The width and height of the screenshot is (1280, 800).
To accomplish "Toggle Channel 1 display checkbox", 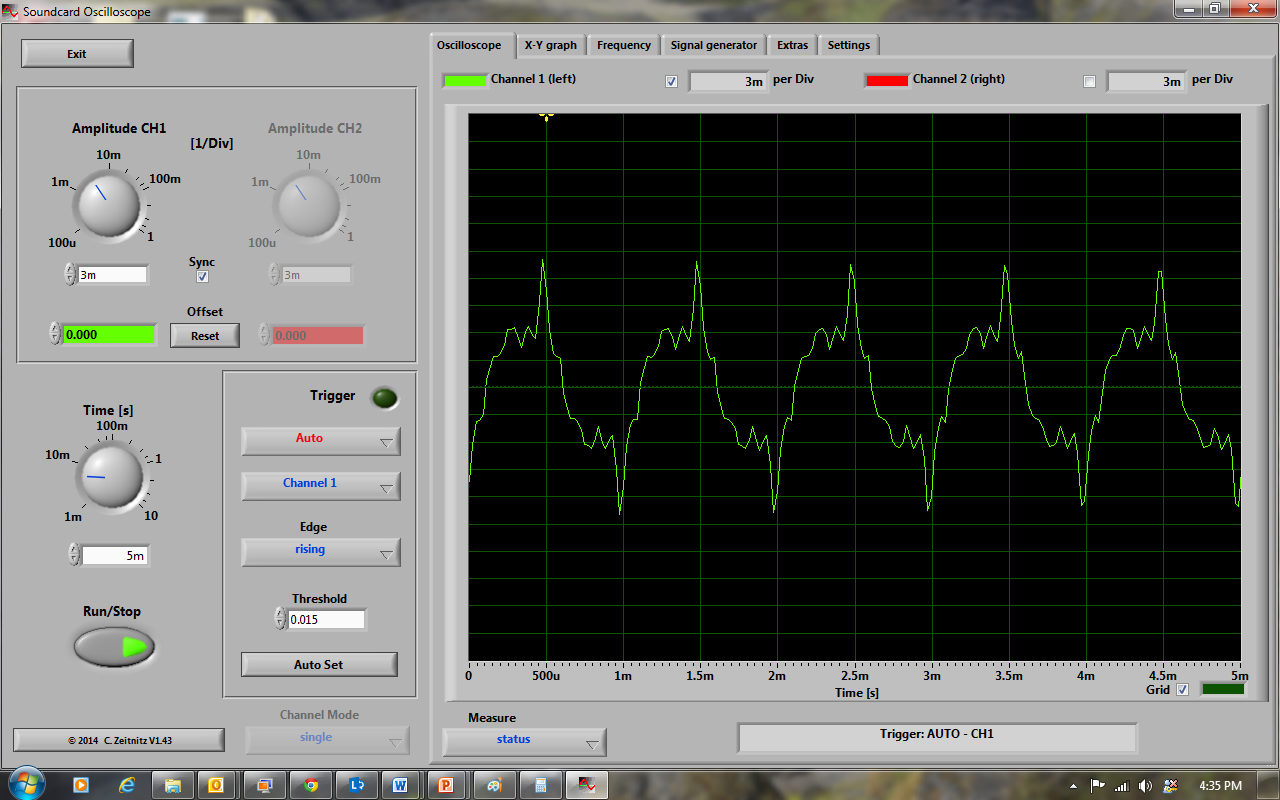I will coord(671,82).
